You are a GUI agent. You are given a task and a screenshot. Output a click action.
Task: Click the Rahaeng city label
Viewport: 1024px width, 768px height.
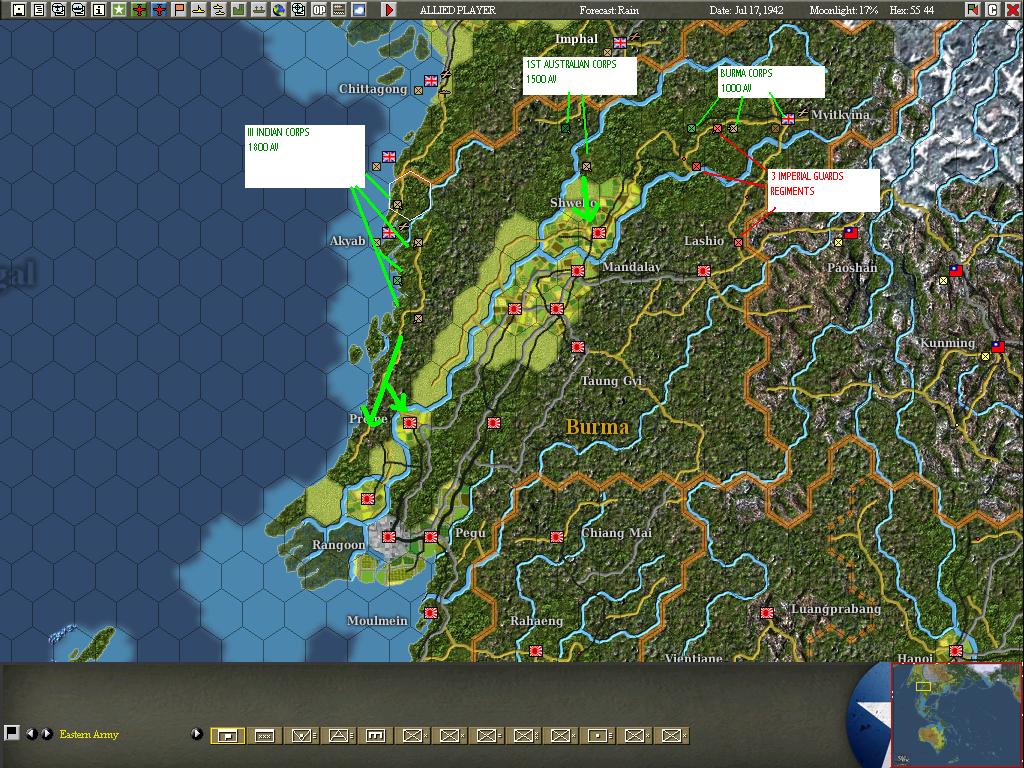[536, 620]
